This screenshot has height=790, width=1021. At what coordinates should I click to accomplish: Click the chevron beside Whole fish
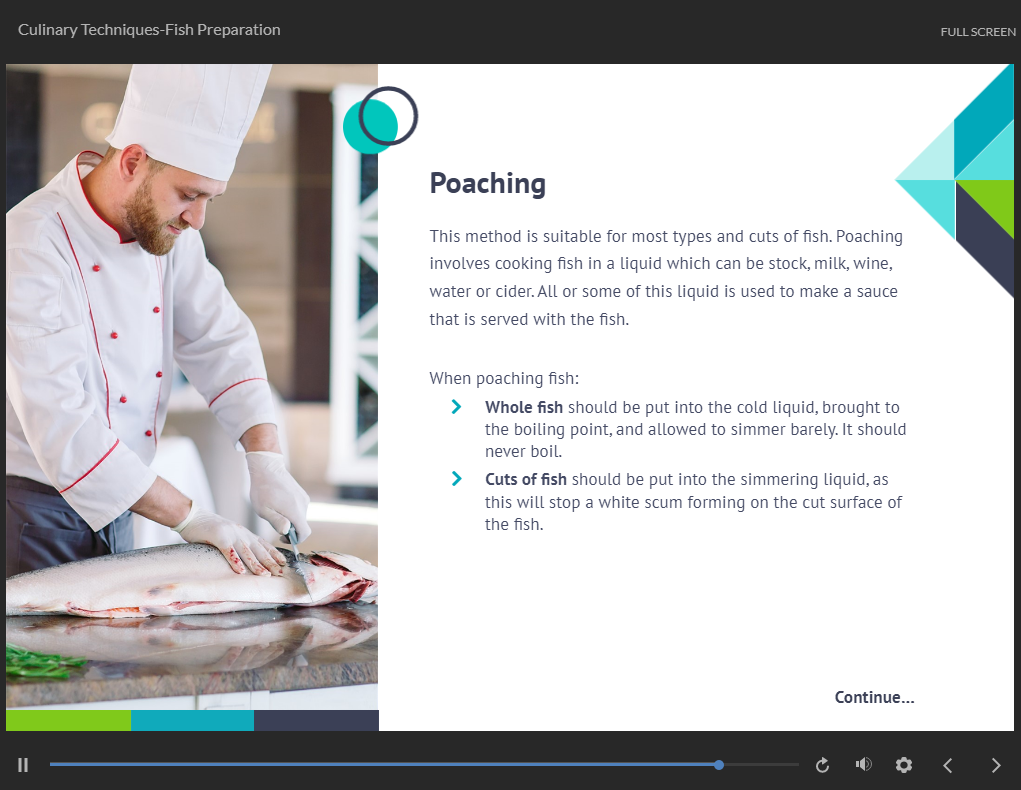pos(457,407)
